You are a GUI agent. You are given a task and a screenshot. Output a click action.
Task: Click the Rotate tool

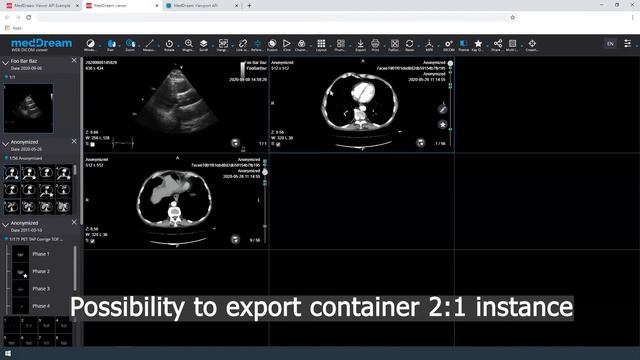(x=169, y=44)
